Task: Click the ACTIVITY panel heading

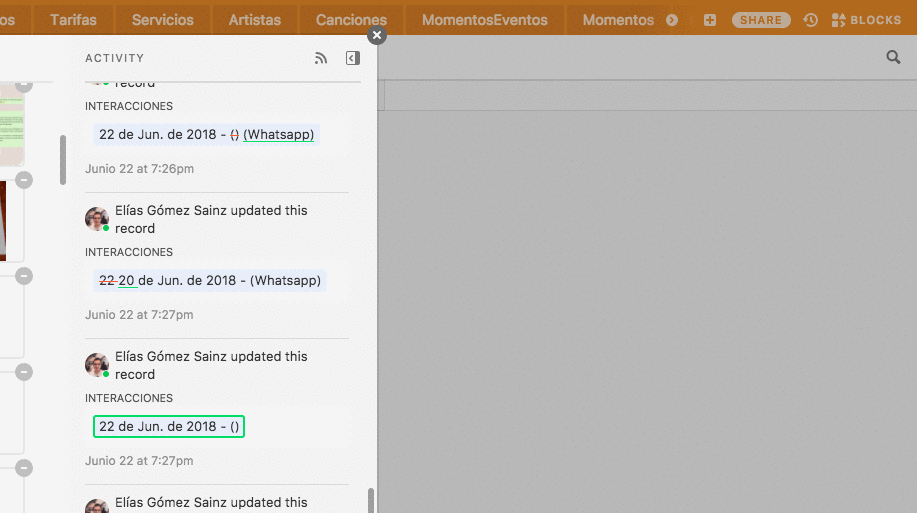Action: click(115, 58)
